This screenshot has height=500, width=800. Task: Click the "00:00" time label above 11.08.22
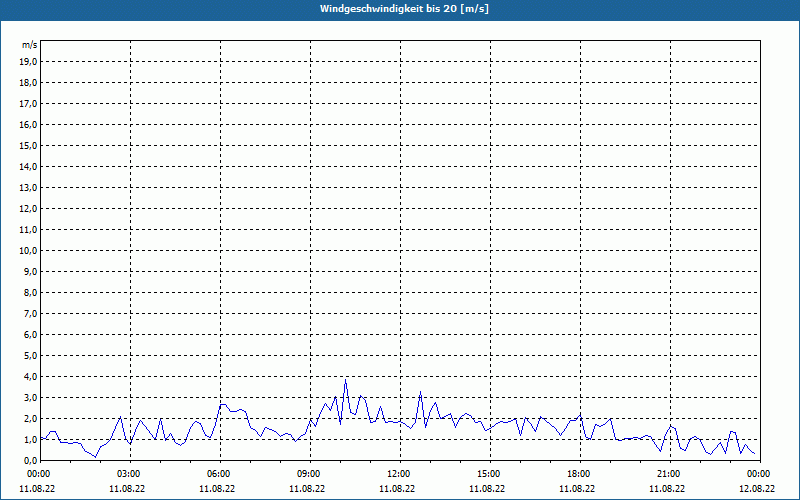[x=38, y=474]
